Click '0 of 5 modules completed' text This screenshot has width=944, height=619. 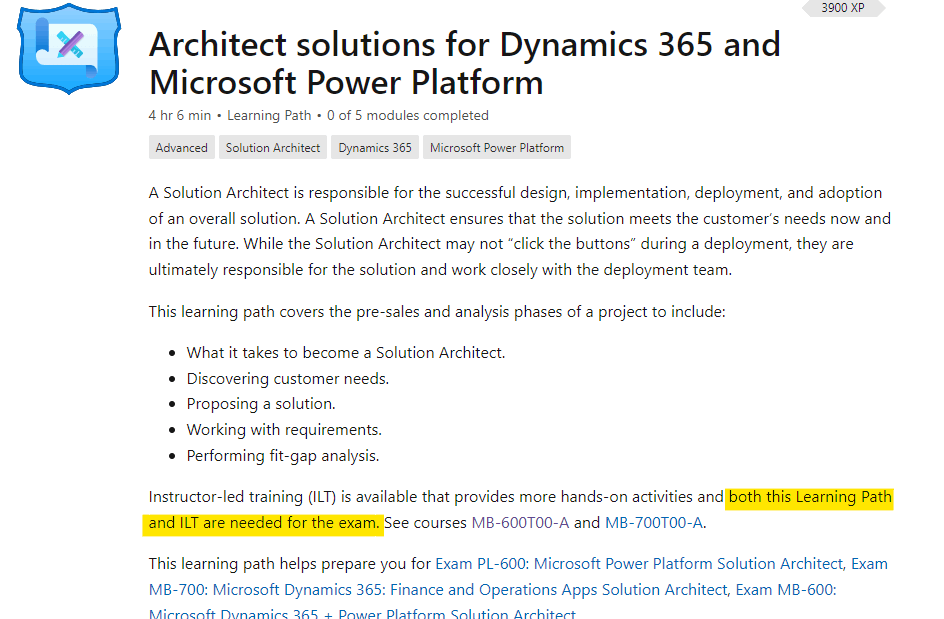point(408,116)
